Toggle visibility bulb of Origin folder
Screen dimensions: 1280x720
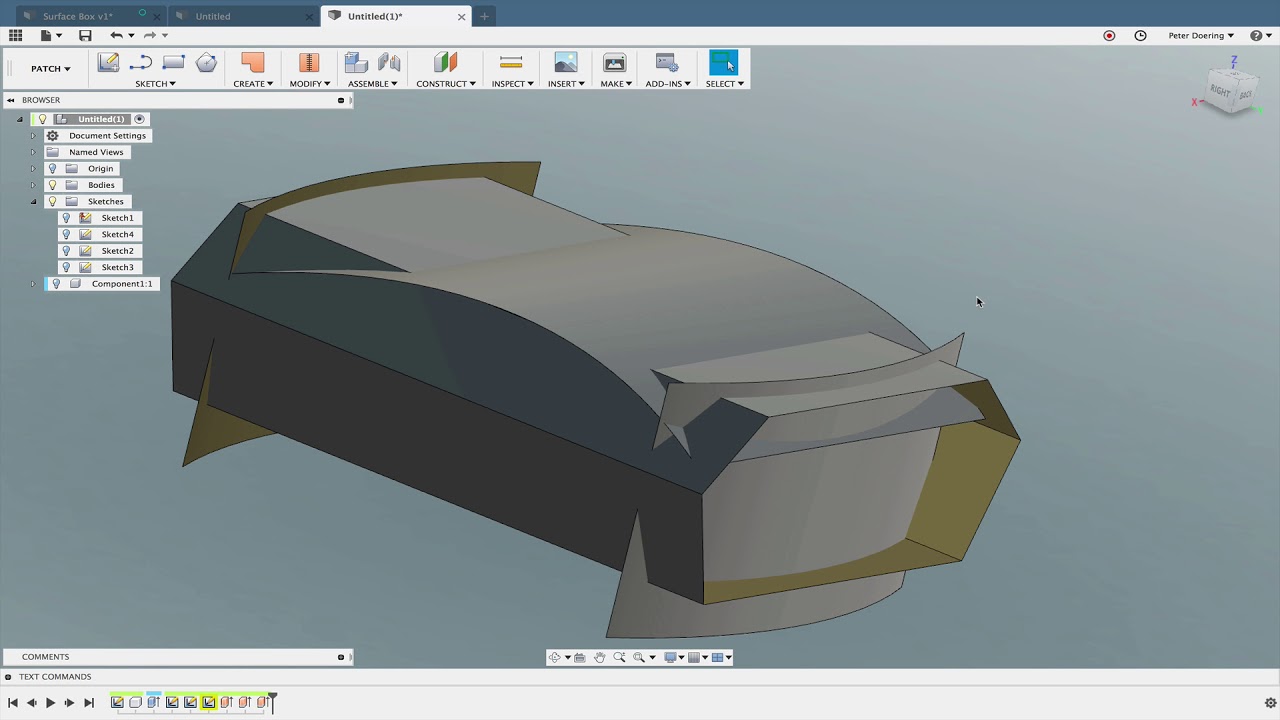(x=52, y=168)
